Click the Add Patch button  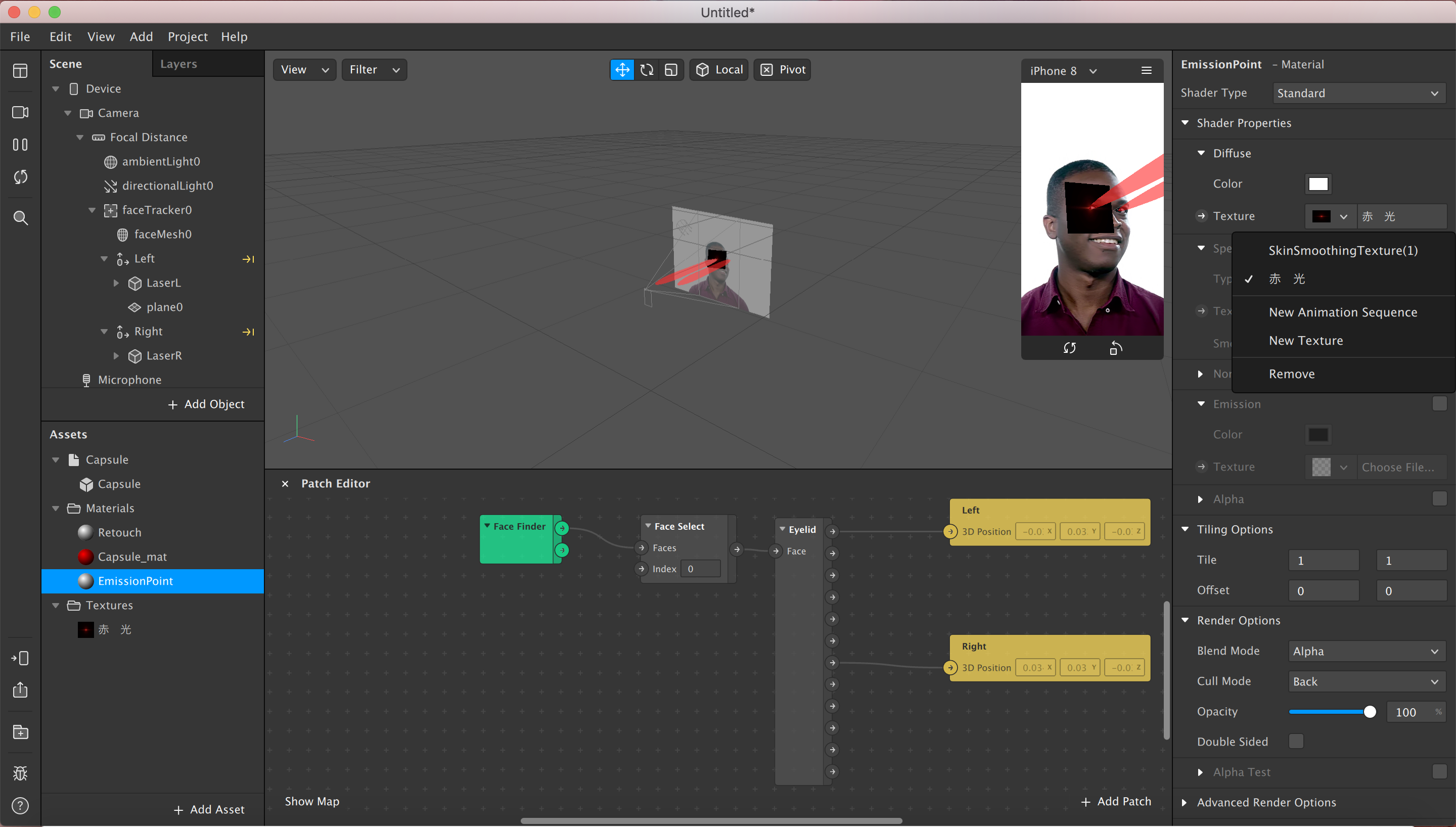click(x=1116, y=802)
